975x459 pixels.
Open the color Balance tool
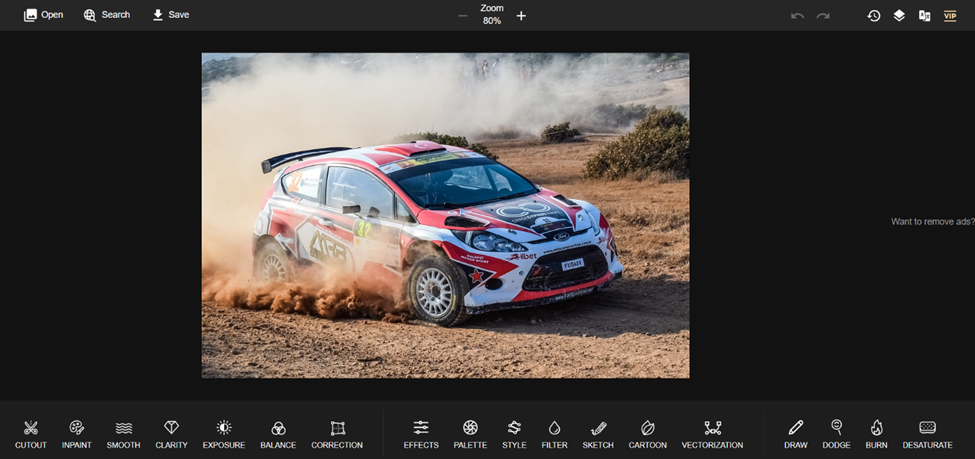coord(278,435)
